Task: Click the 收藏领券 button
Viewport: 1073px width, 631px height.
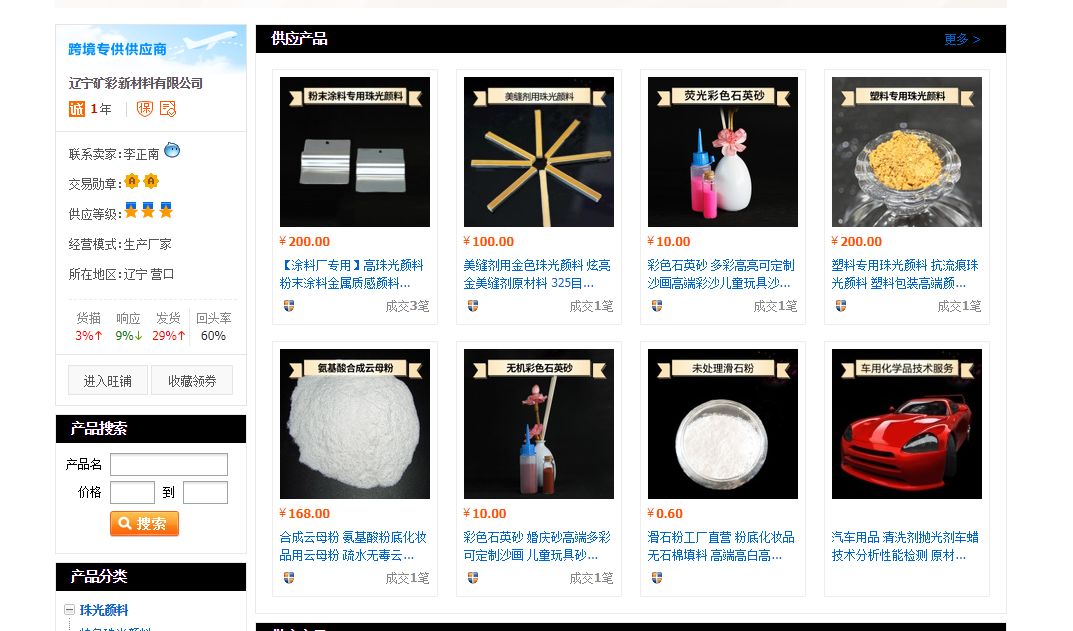Action: [192, 381]
